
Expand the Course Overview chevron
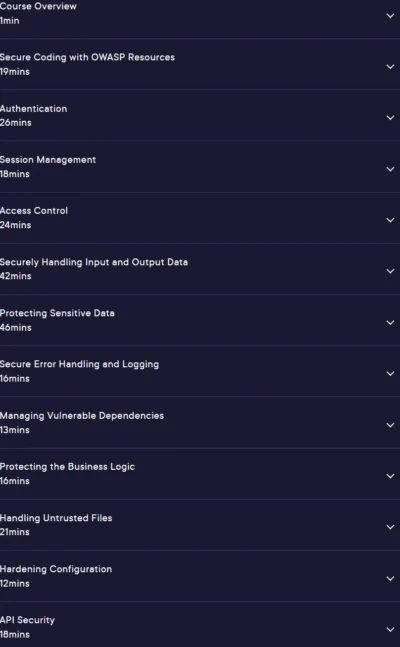(x=390, y=16)
